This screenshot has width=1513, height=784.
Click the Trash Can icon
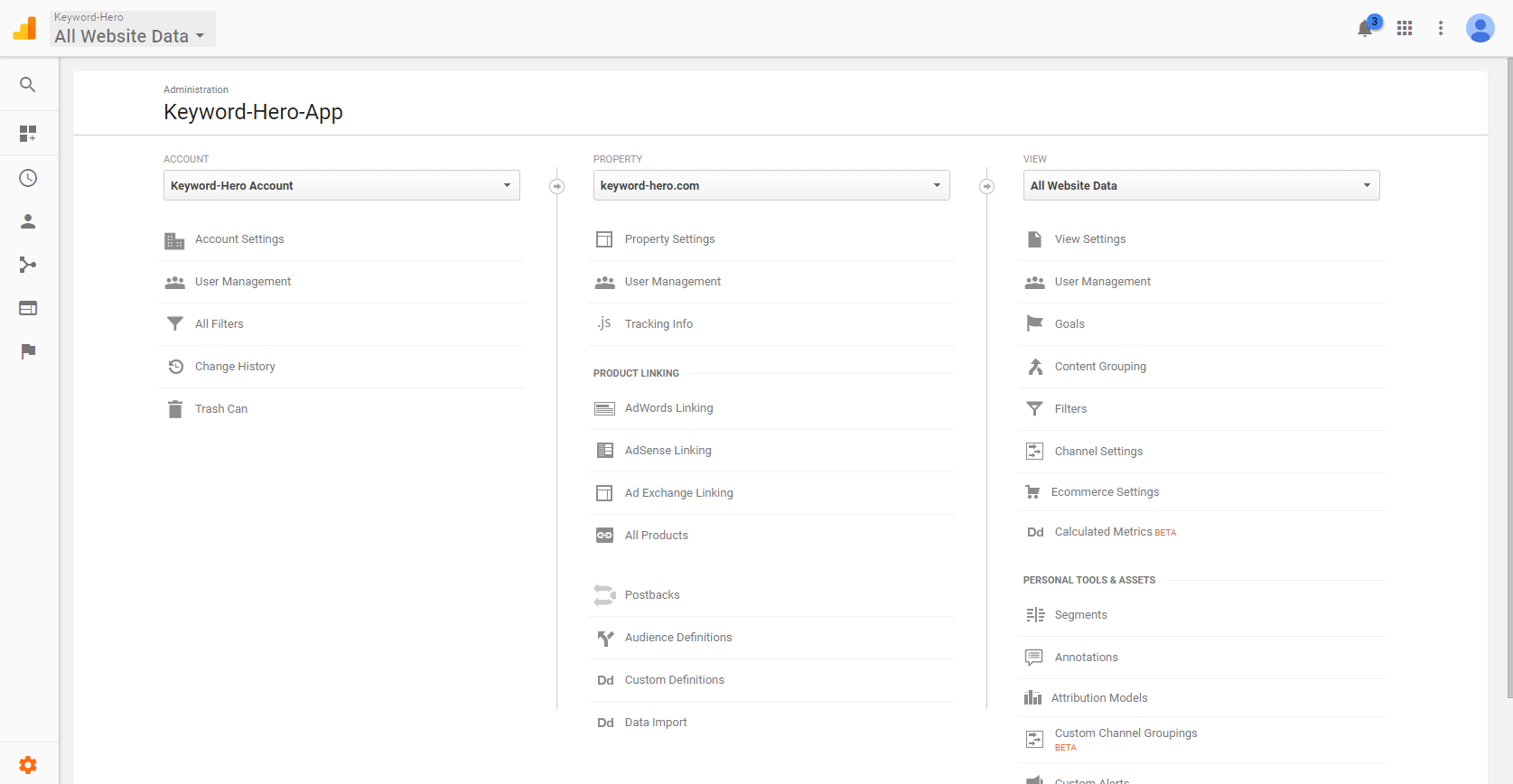coord(175,409)
